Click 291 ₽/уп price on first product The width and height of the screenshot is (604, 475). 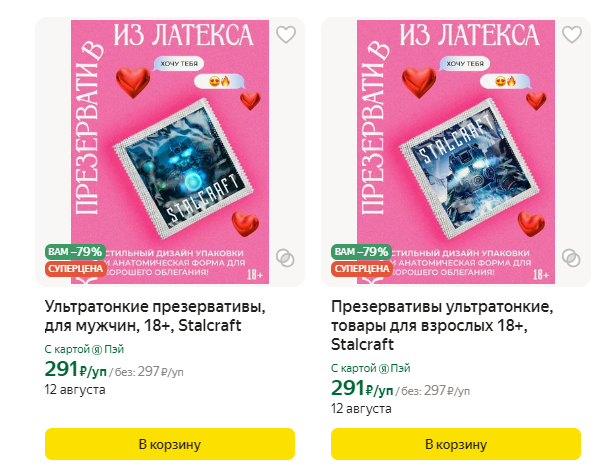click(76, 369)
